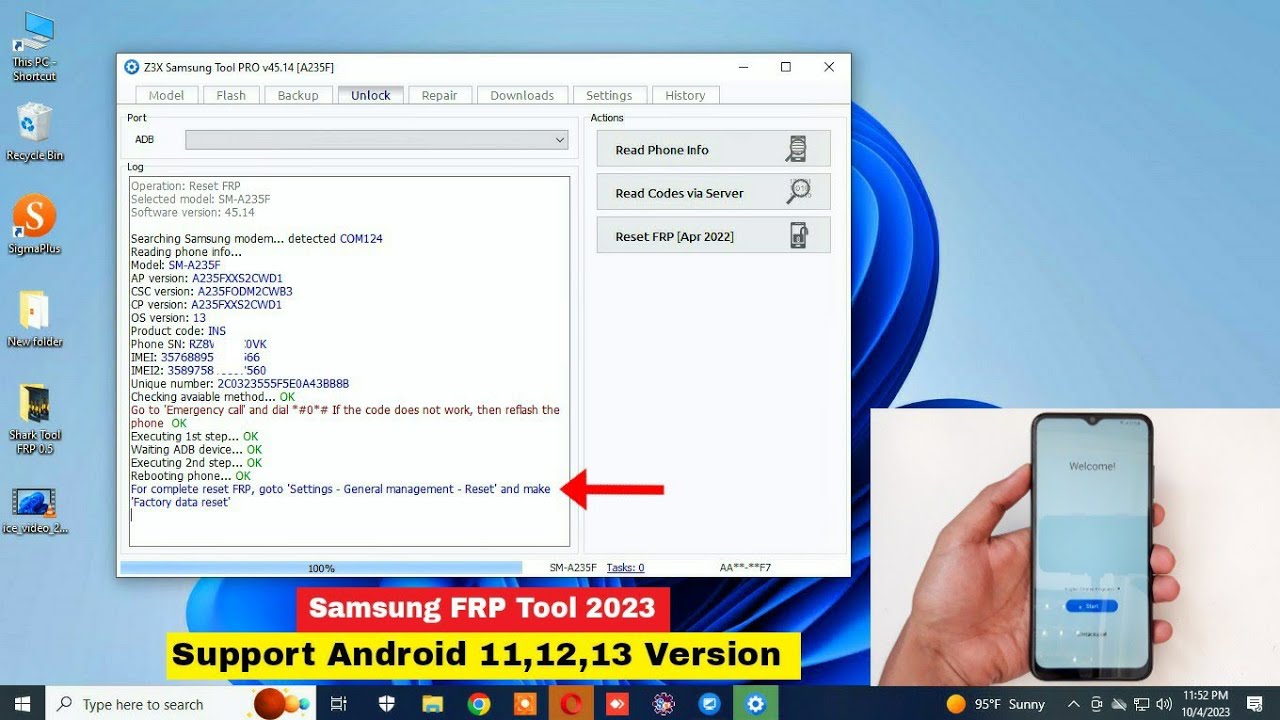Click the Type here to search box
Screen dimensions: 1280x720
tap(181, 704)
